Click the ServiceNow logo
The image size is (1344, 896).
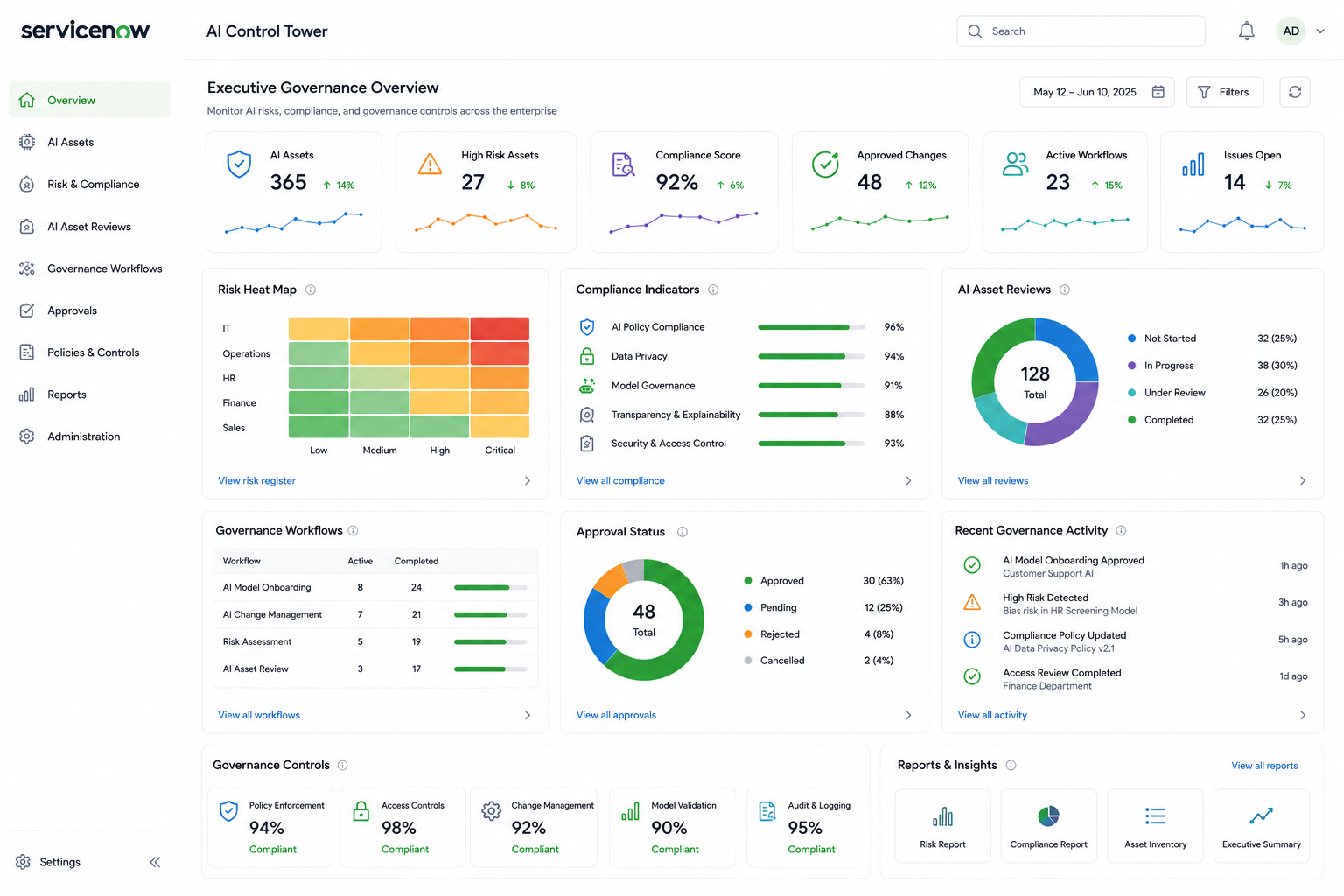[86, 31]
